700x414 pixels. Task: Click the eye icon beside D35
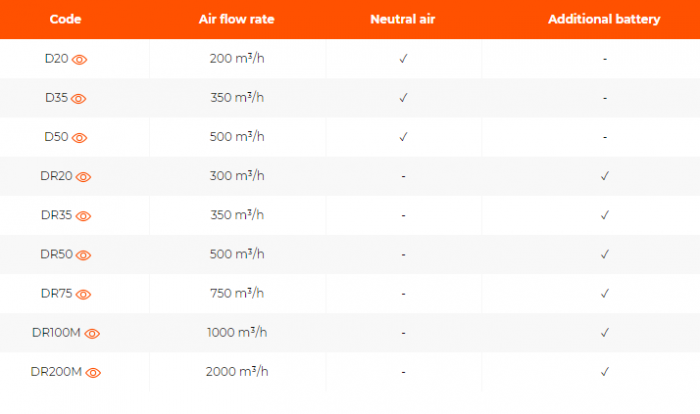click(79, 98)
